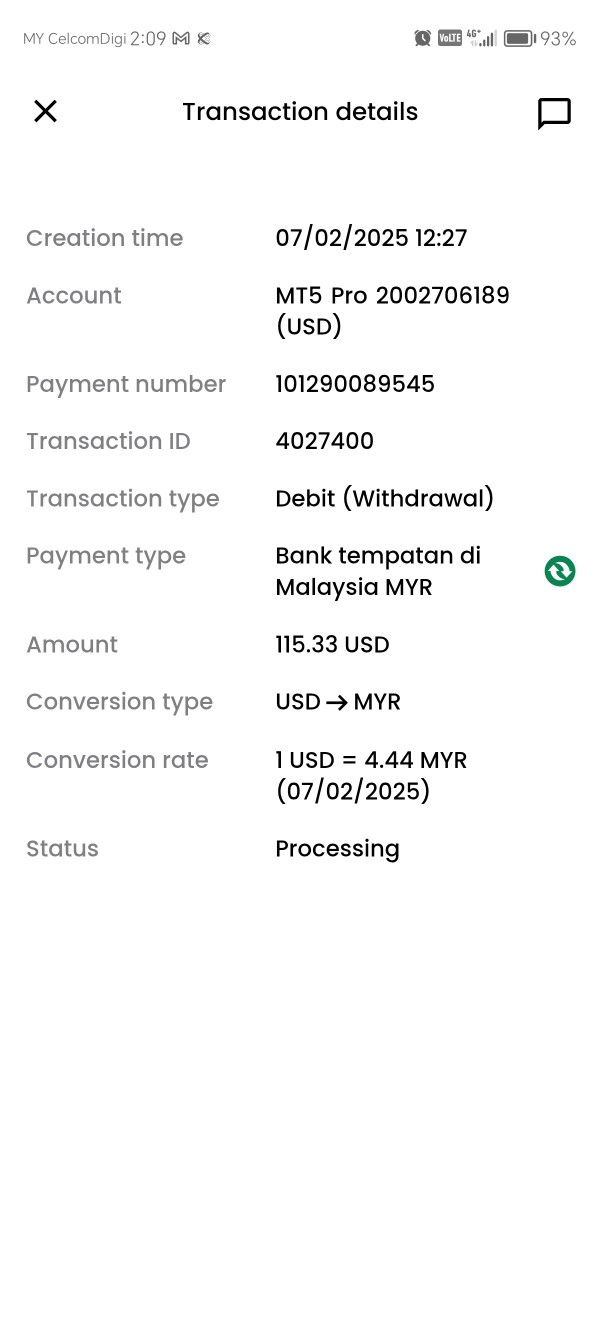600x1326 pixels.
Task: Tap the VoLTE indicator in status bar
Action: tap(450, 38)
